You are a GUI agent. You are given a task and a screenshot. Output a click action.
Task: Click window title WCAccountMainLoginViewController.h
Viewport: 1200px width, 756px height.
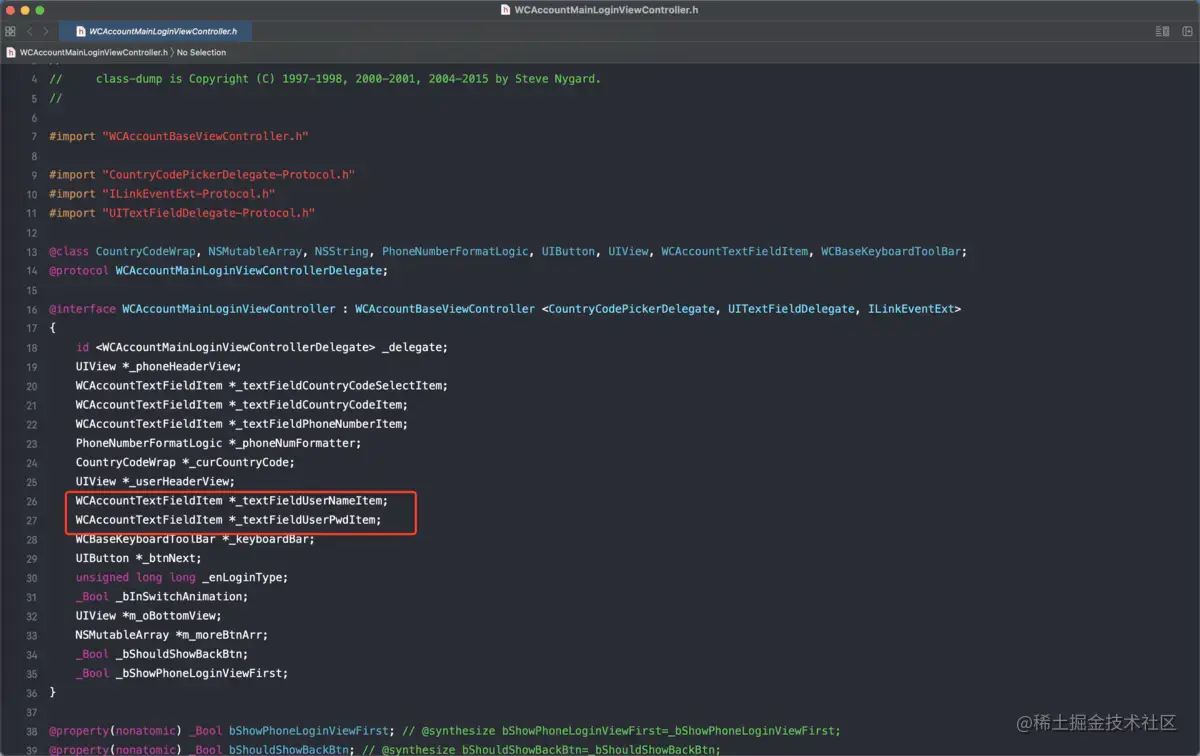coord(606,10)
